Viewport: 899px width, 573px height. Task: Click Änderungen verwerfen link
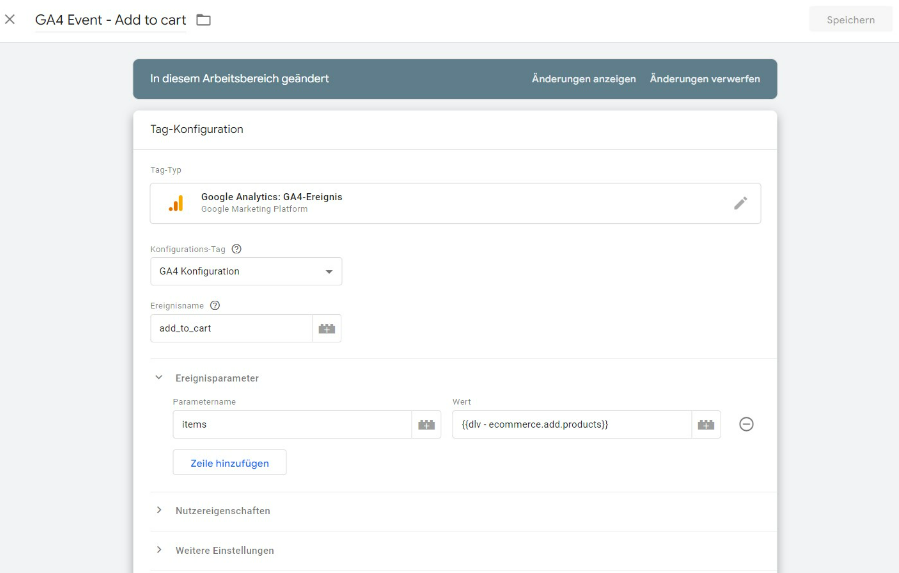click(705, 79)
